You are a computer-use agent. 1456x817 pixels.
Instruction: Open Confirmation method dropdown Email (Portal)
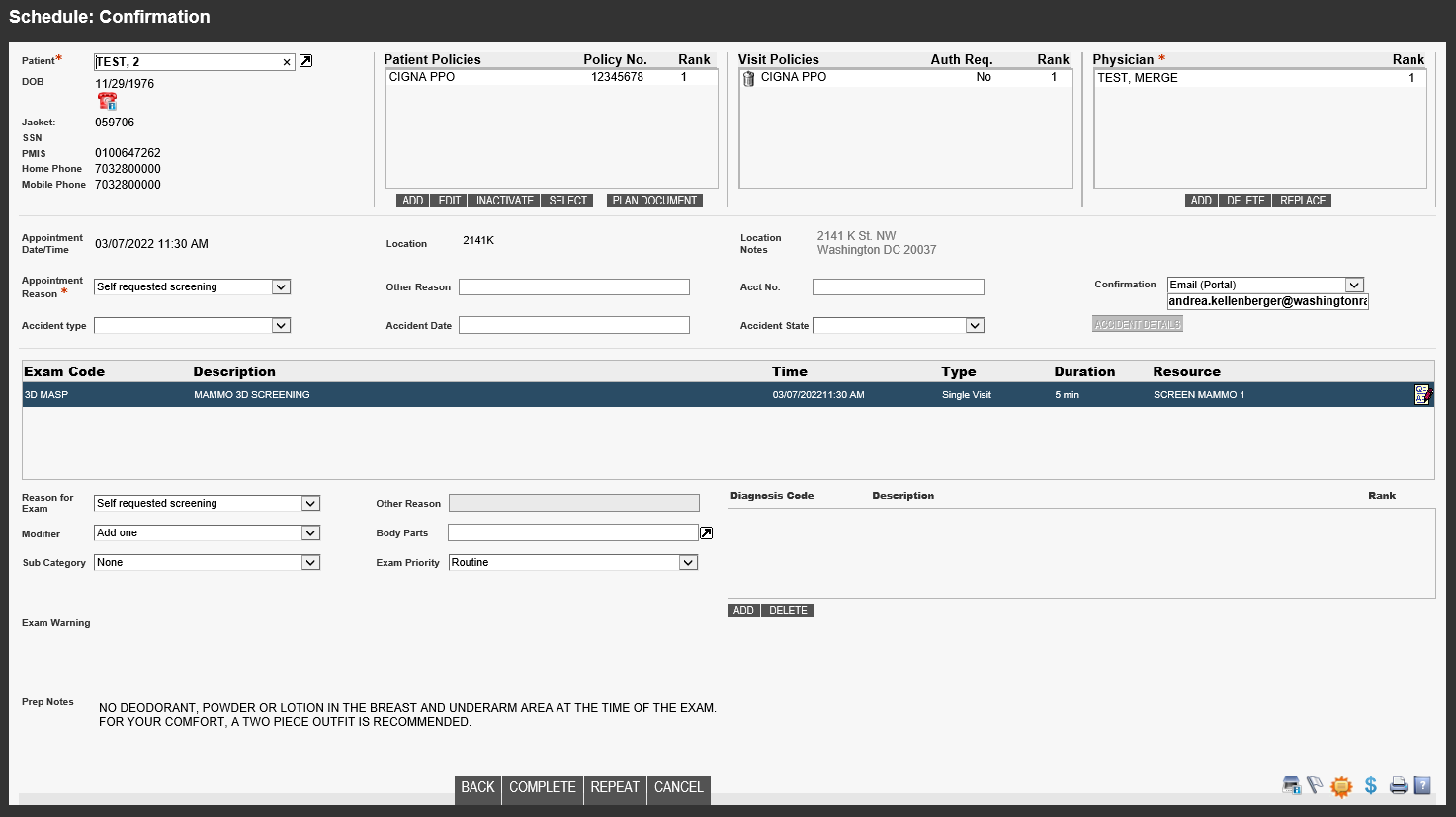click(x=1354, y=285)
